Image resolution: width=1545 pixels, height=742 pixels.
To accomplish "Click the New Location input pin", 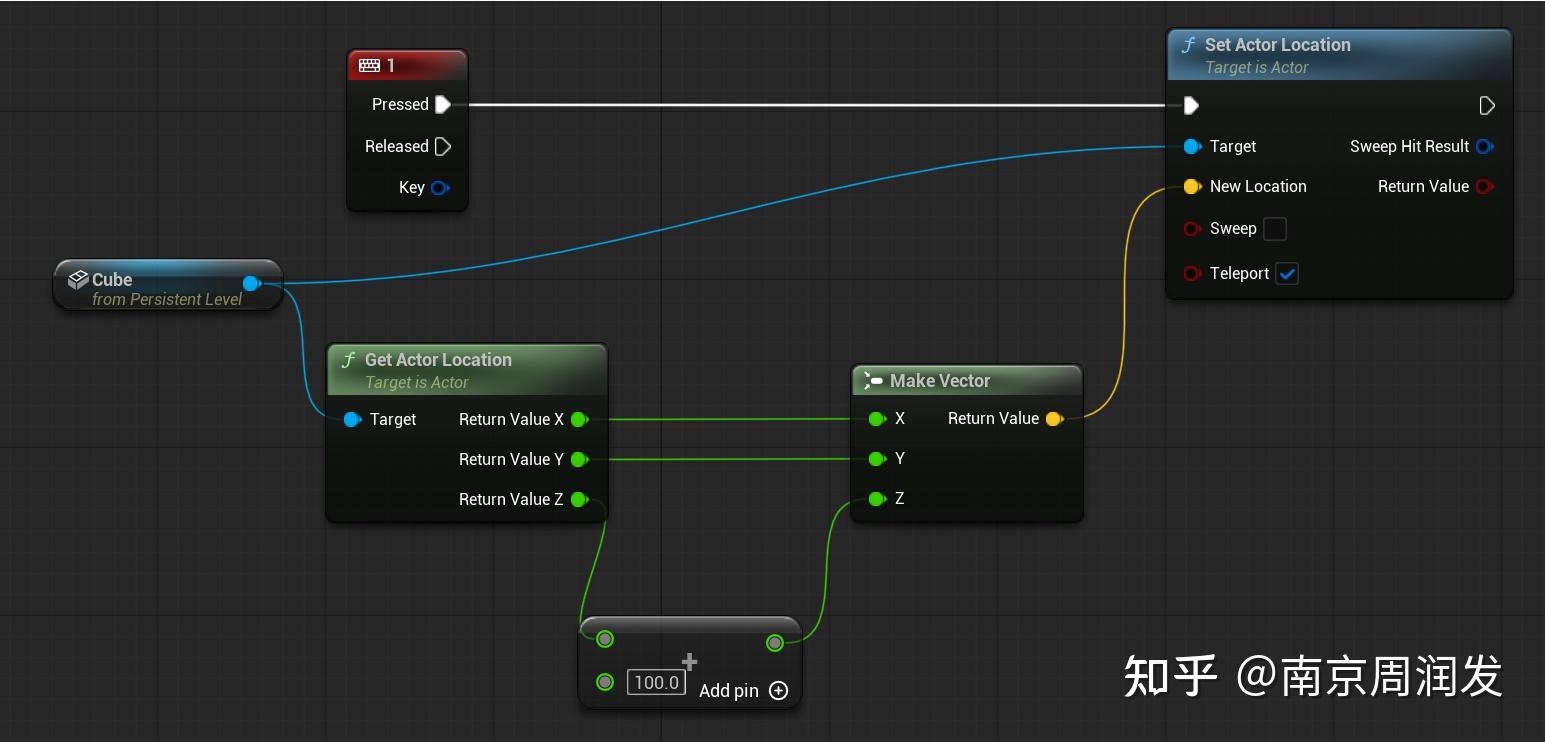I will pos(1192,186).
